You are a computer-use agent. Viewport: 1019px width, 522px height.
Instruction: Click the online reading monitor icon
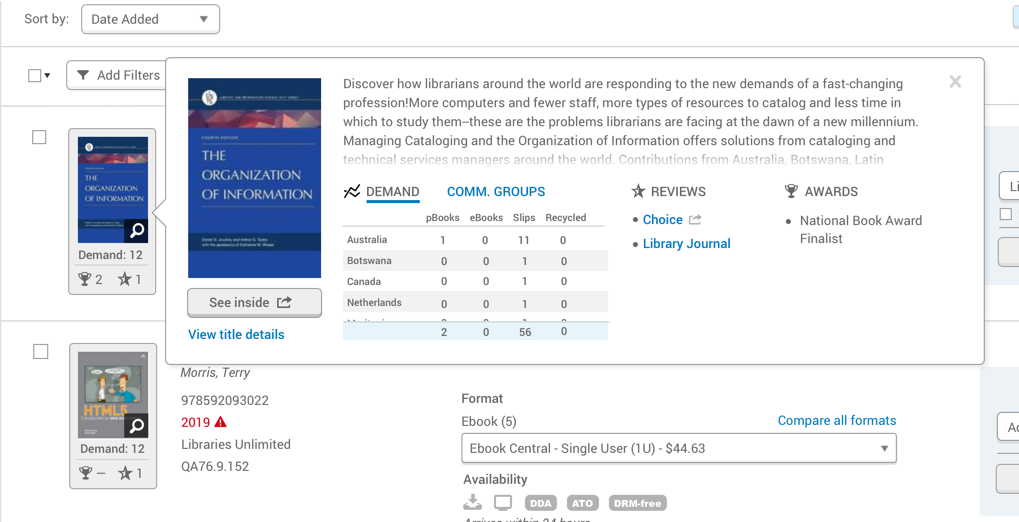tap(503, 502)
